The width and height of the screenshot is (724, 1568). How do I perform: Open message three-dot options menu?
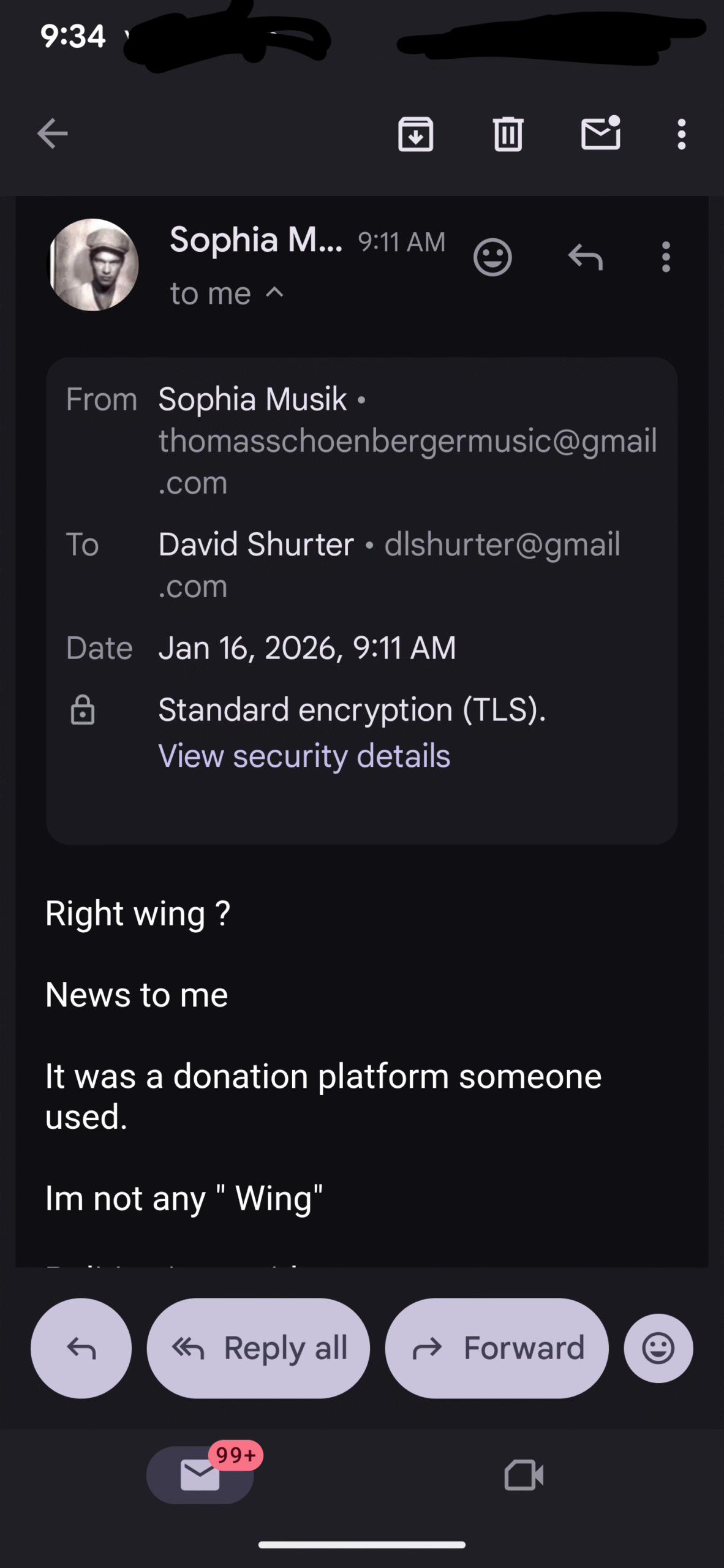(666, 257)
